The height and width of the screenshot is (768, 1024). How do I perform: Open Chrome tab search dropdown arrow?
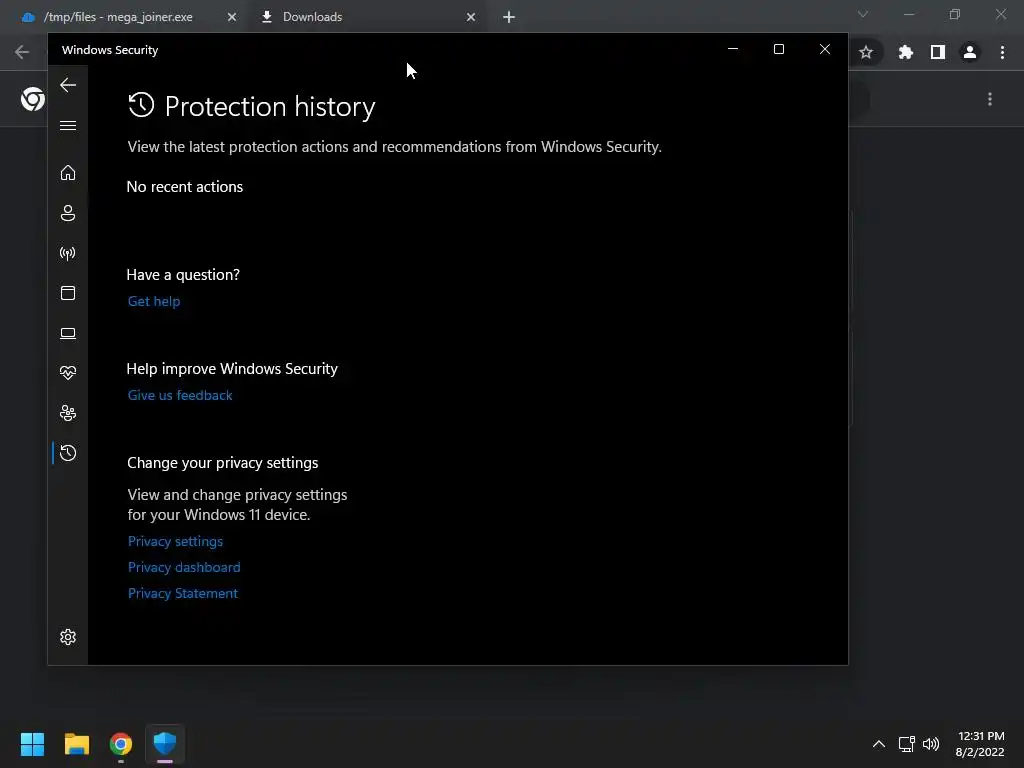pos(863,14)
